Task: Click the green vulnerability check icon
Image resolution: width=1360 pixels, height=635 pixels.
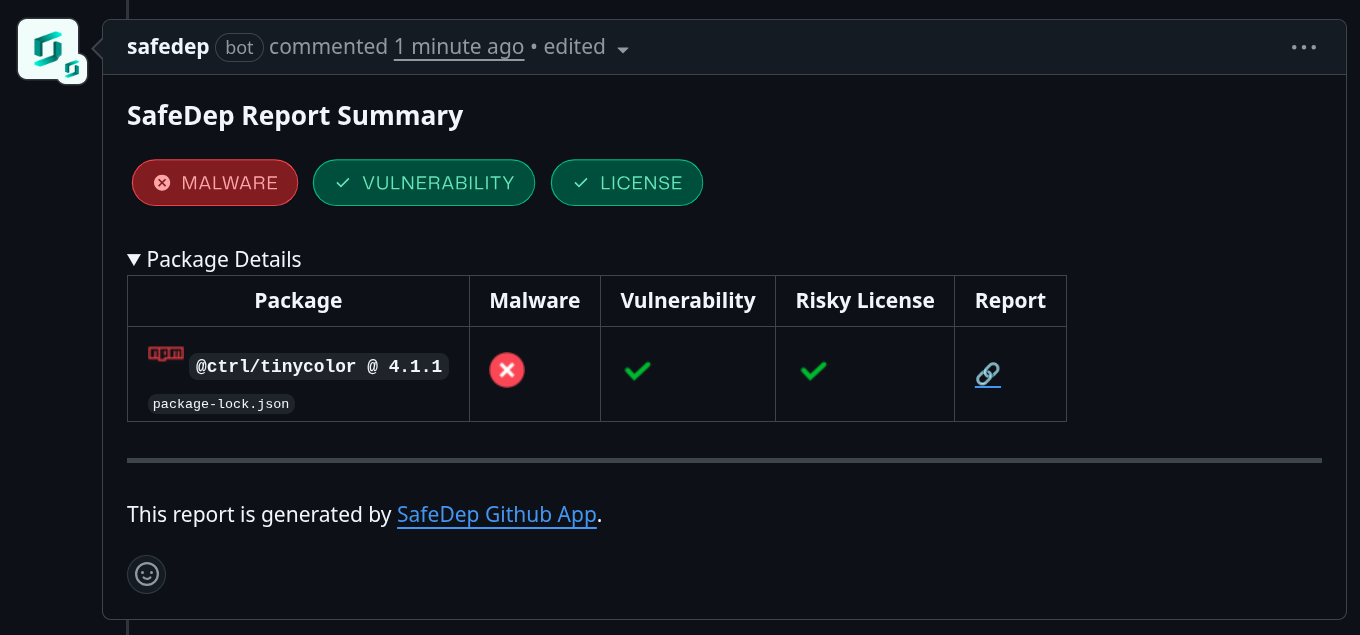Action: tap(637, 370)
